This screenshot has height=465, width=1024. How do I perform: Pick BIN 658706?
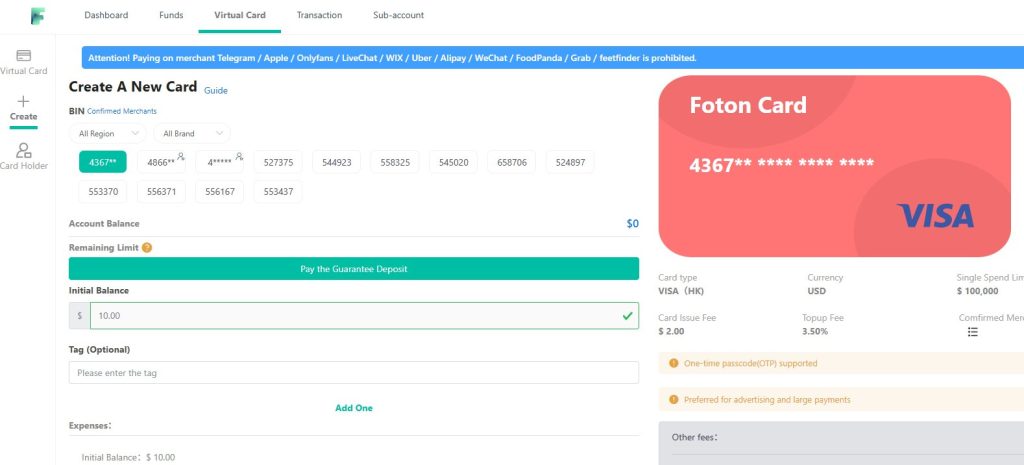point(512,162)
